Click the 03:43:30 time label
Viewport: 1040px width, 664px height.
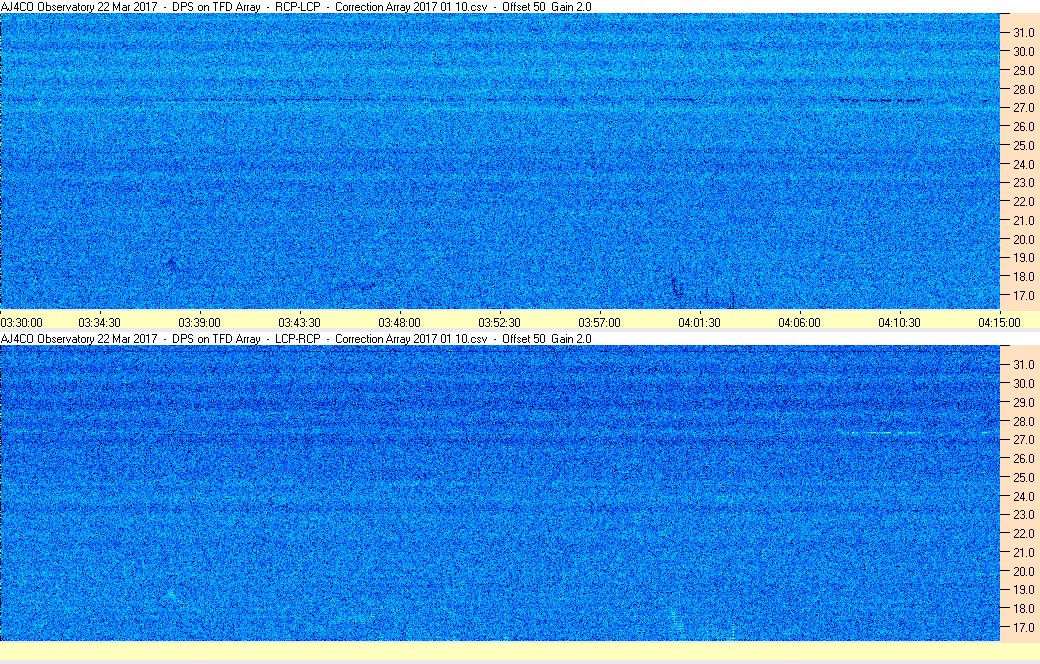pos(299,322)
